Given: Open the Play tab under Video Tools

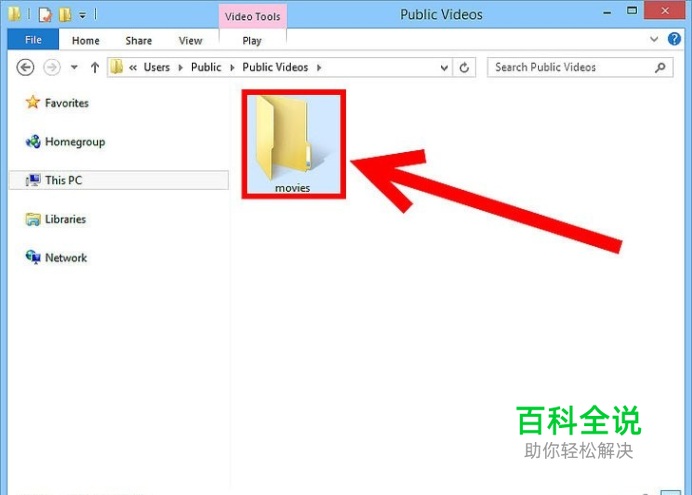Looking at the screenshot, I should tap(252, 41).
